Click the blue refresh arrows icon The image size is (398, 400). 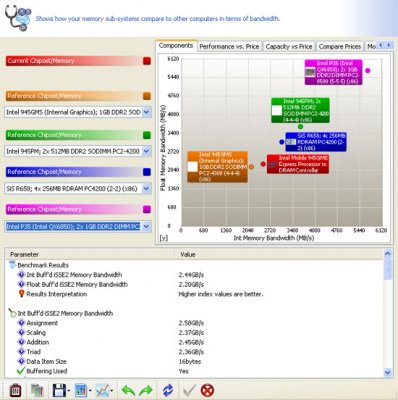[168, 390]
